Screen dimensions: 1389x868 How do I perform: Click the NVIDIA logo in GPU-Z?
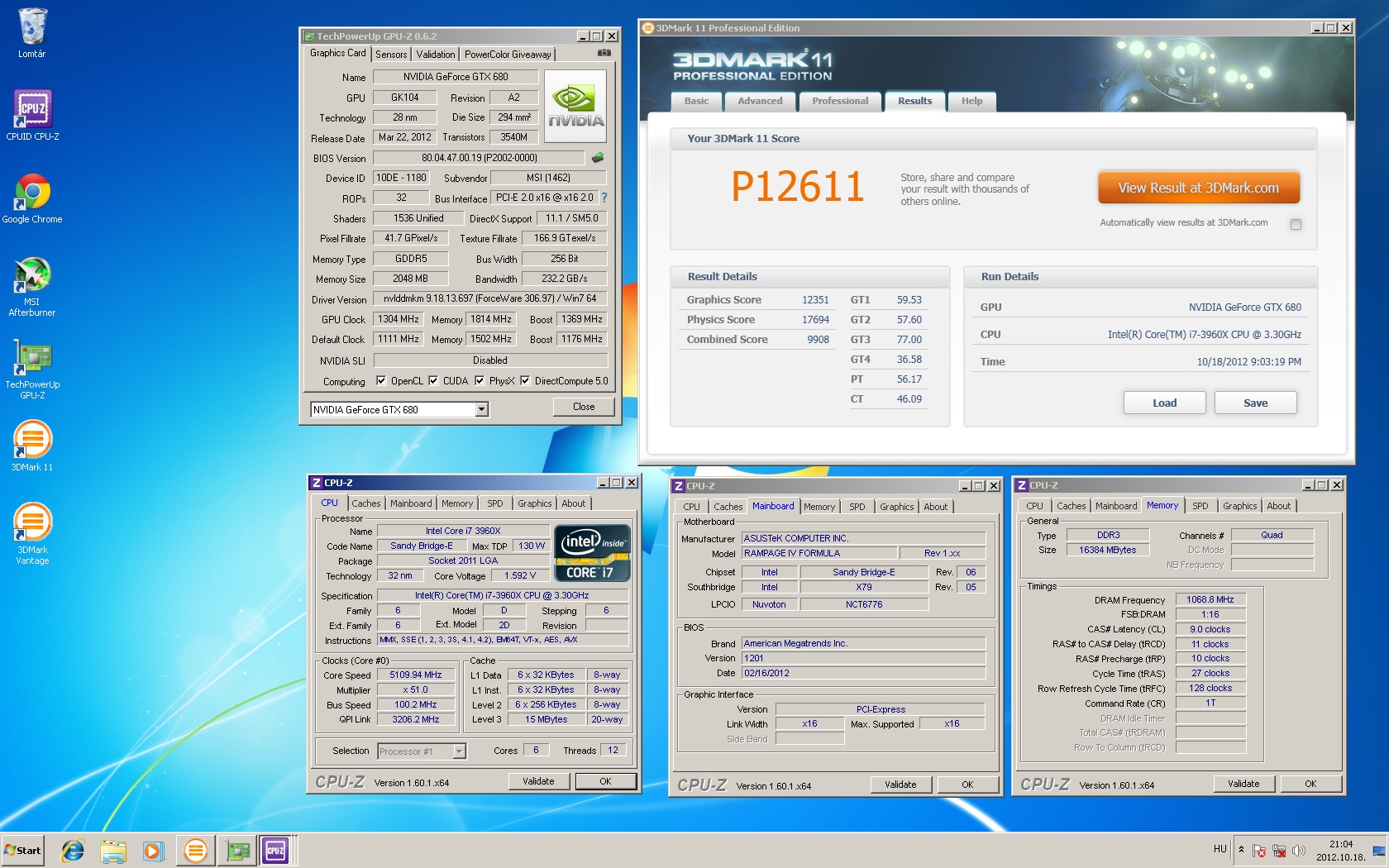(x=576, y=105)
